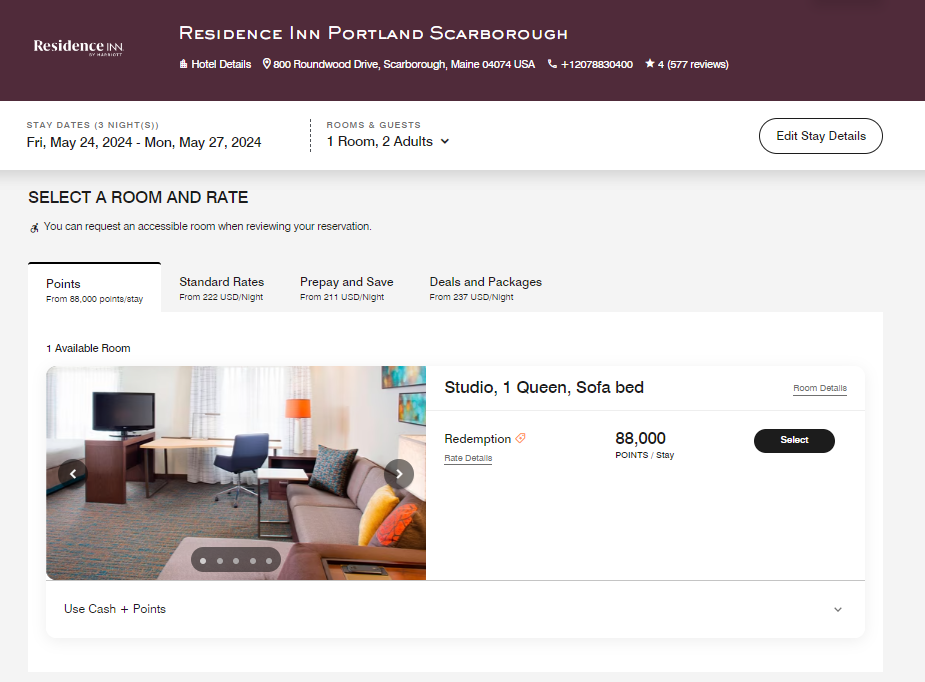The height and width of the screenshot is (682, 925).
Task: Click the map pin location icon
Action: [267, 64]
